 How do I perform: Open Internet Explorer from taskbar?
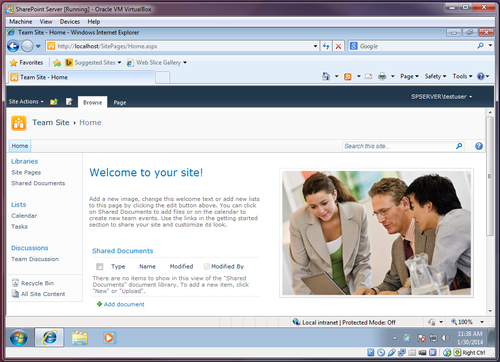49,338
